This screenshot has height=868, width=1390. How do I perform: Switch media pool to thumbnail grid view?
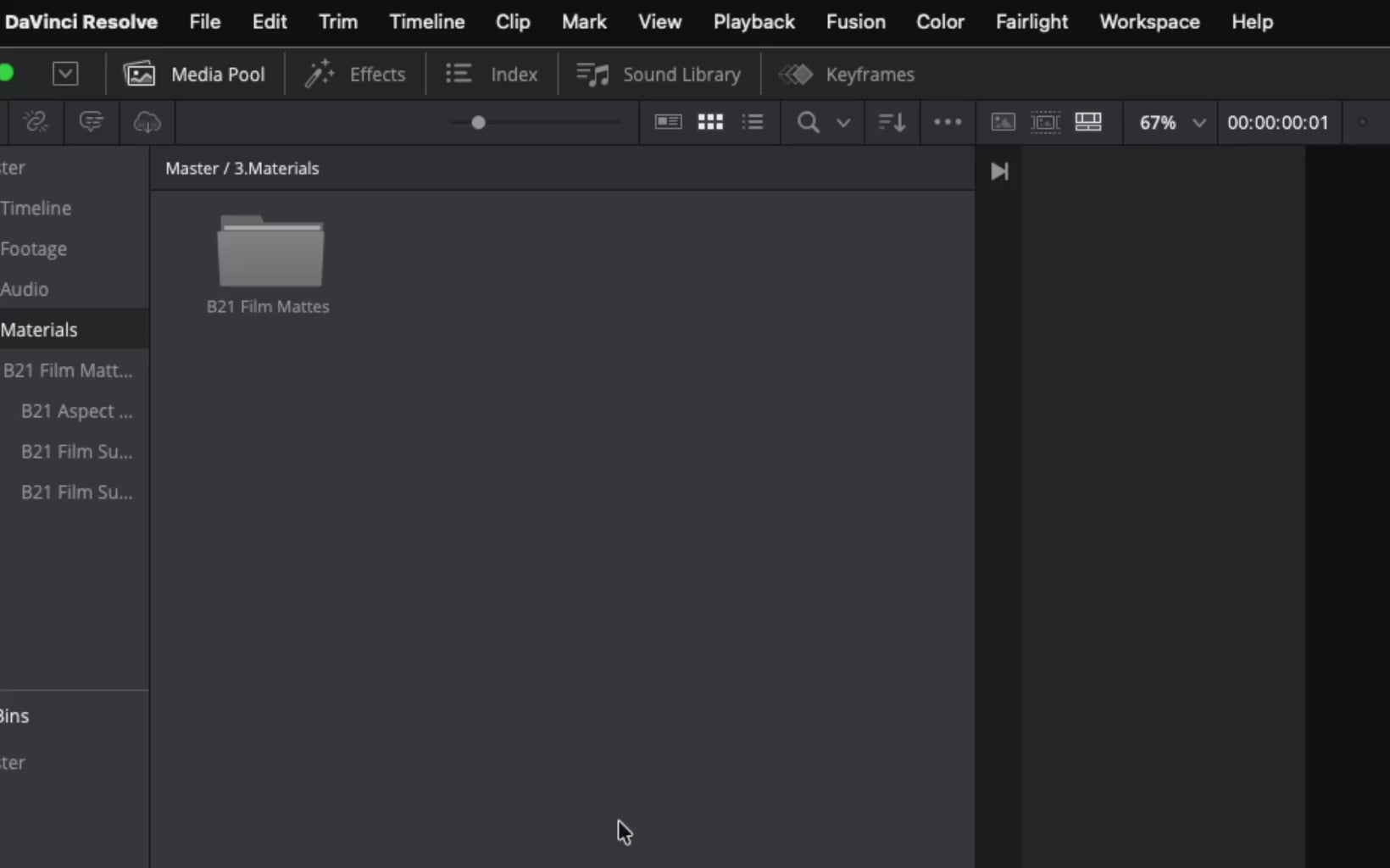(710, 122)
